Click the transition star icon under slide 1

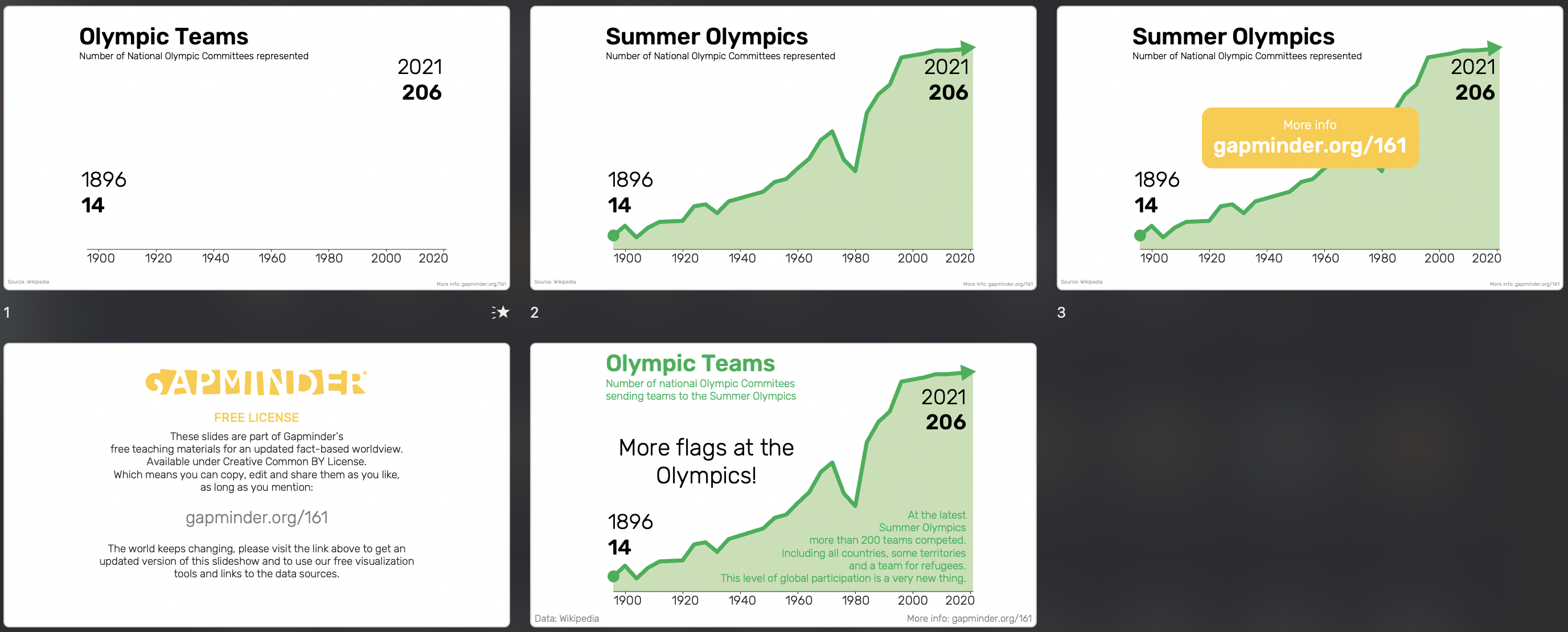click(500, 313)
